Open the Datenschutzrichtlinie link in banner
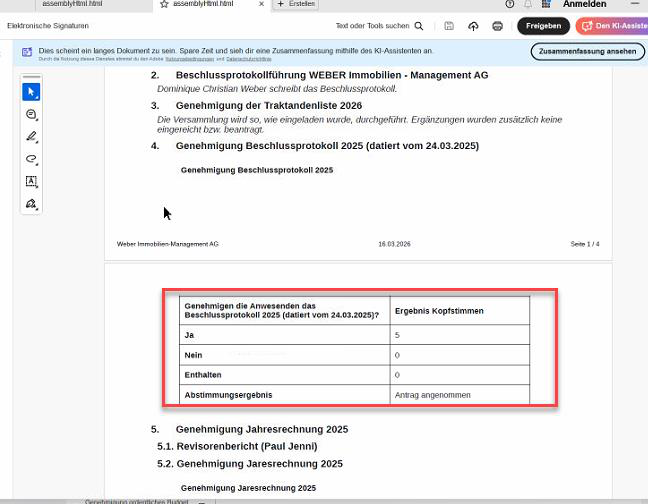Screen dimensions: 648x504 [249, 59]
